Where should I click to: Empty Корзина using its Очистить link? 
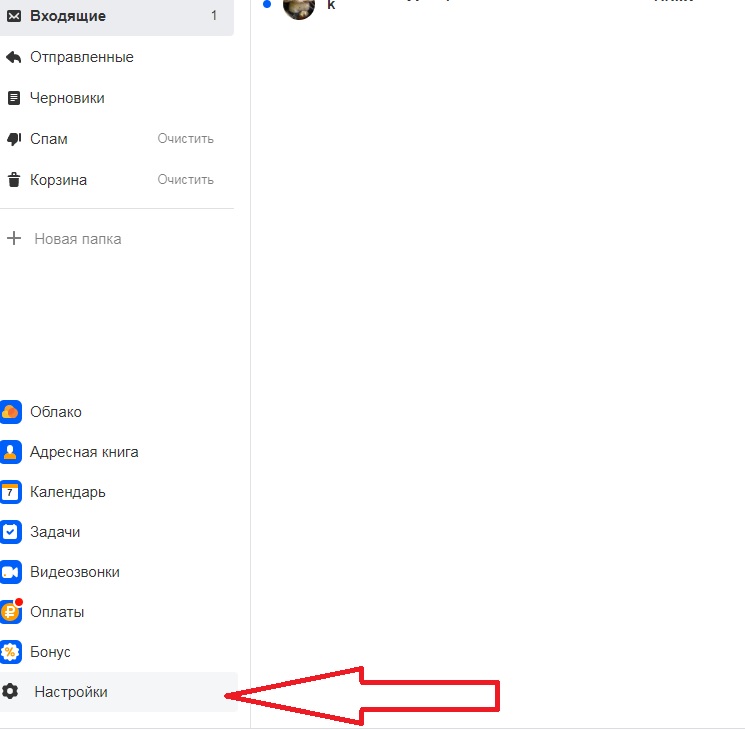click(x=185, y=180)
